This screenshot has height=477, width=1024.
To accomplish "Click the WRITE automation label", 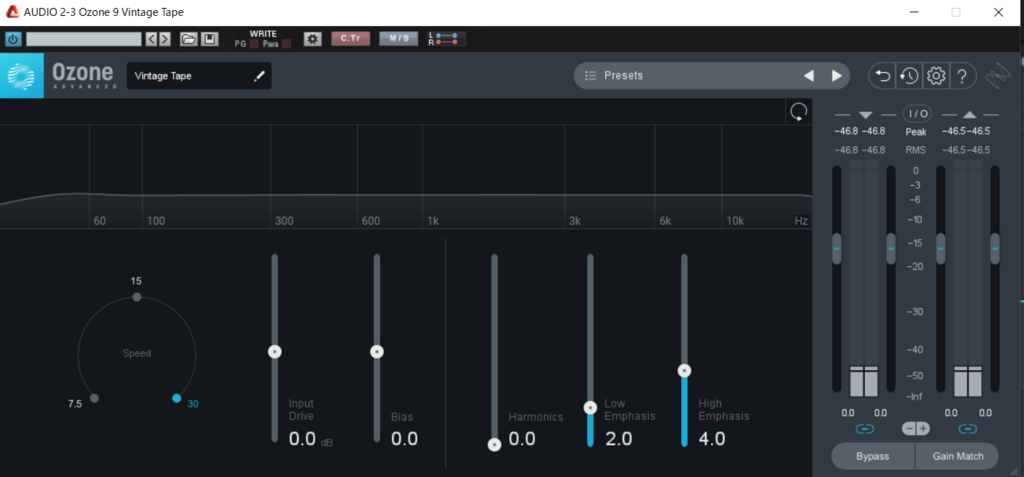I will [x=263, y=34].
